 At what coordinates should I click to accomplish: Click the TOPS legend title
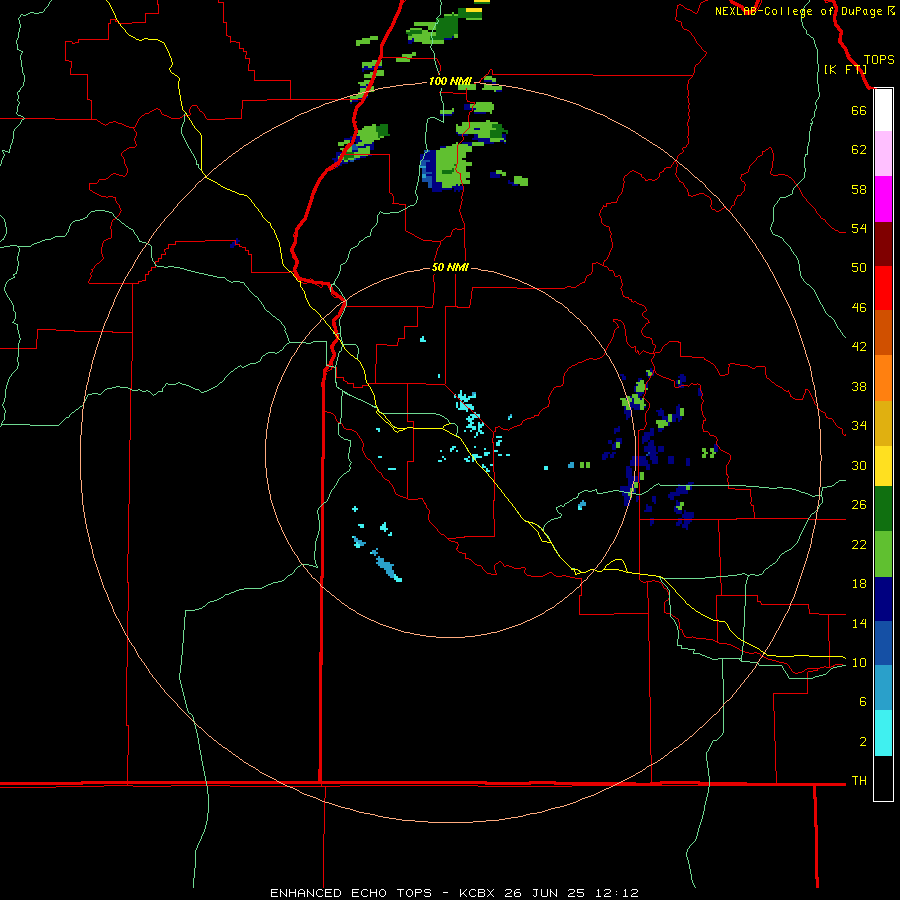click(x=879, y=60)
